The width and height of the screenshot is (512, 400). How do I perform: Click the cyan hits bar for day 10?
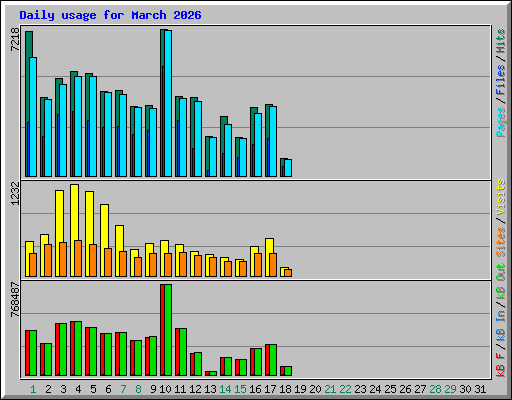pos(168,103)
